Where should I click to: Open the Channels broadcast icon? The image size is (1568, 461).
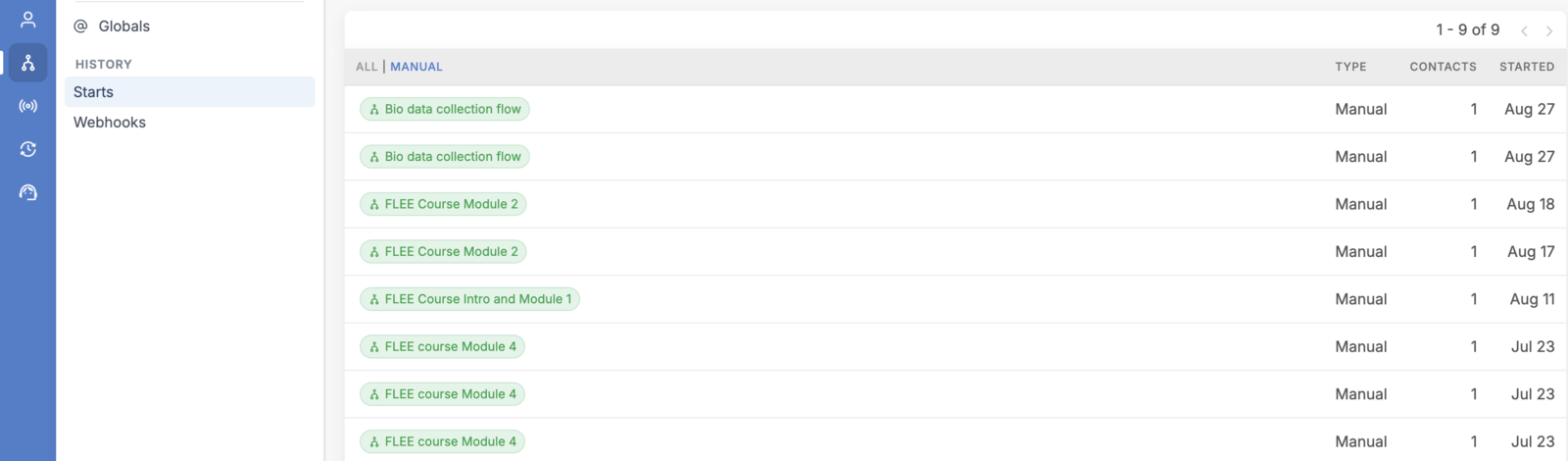tap(27, 106)
